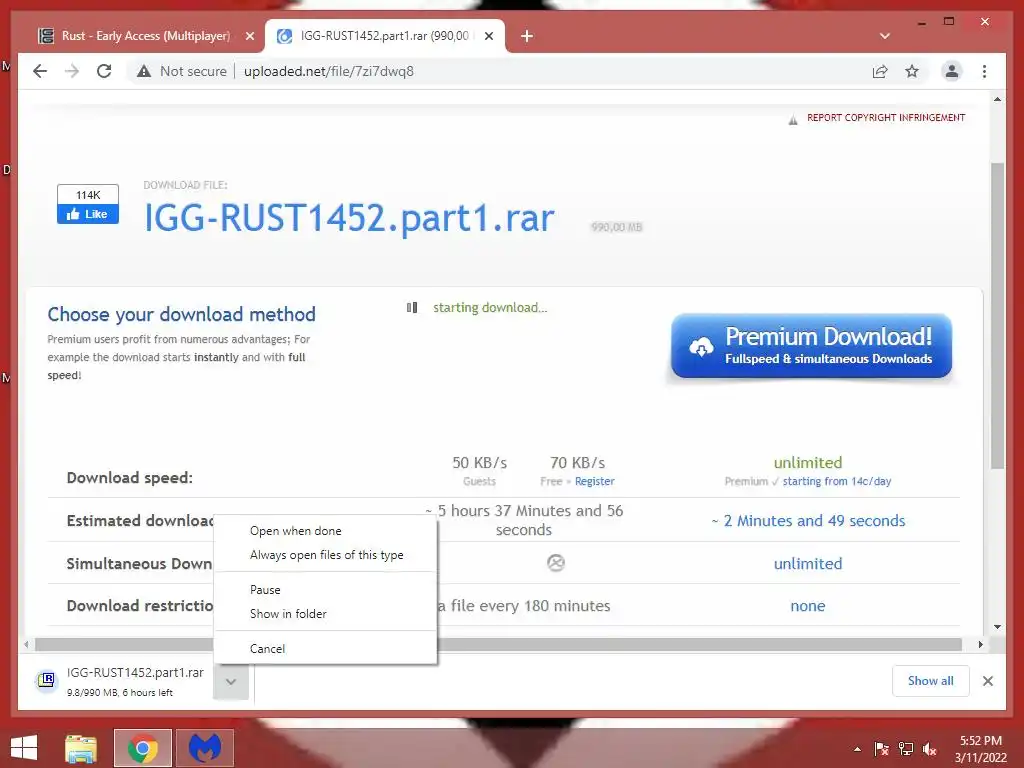This screenshot has width=1024, height=768.
Task: Reload the current page
Action: pyautogui.click(x=104, y=71)
